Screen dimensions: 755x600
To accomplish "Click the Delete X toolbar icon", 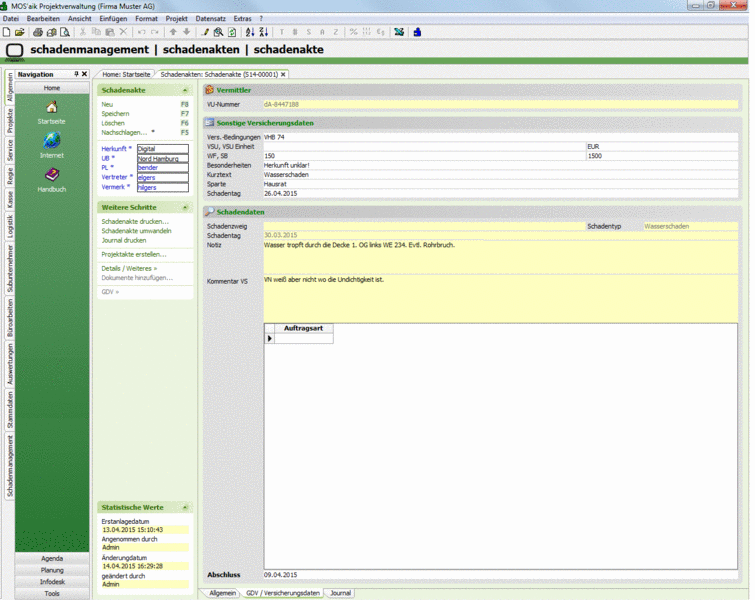I will [x=123, y=32].
